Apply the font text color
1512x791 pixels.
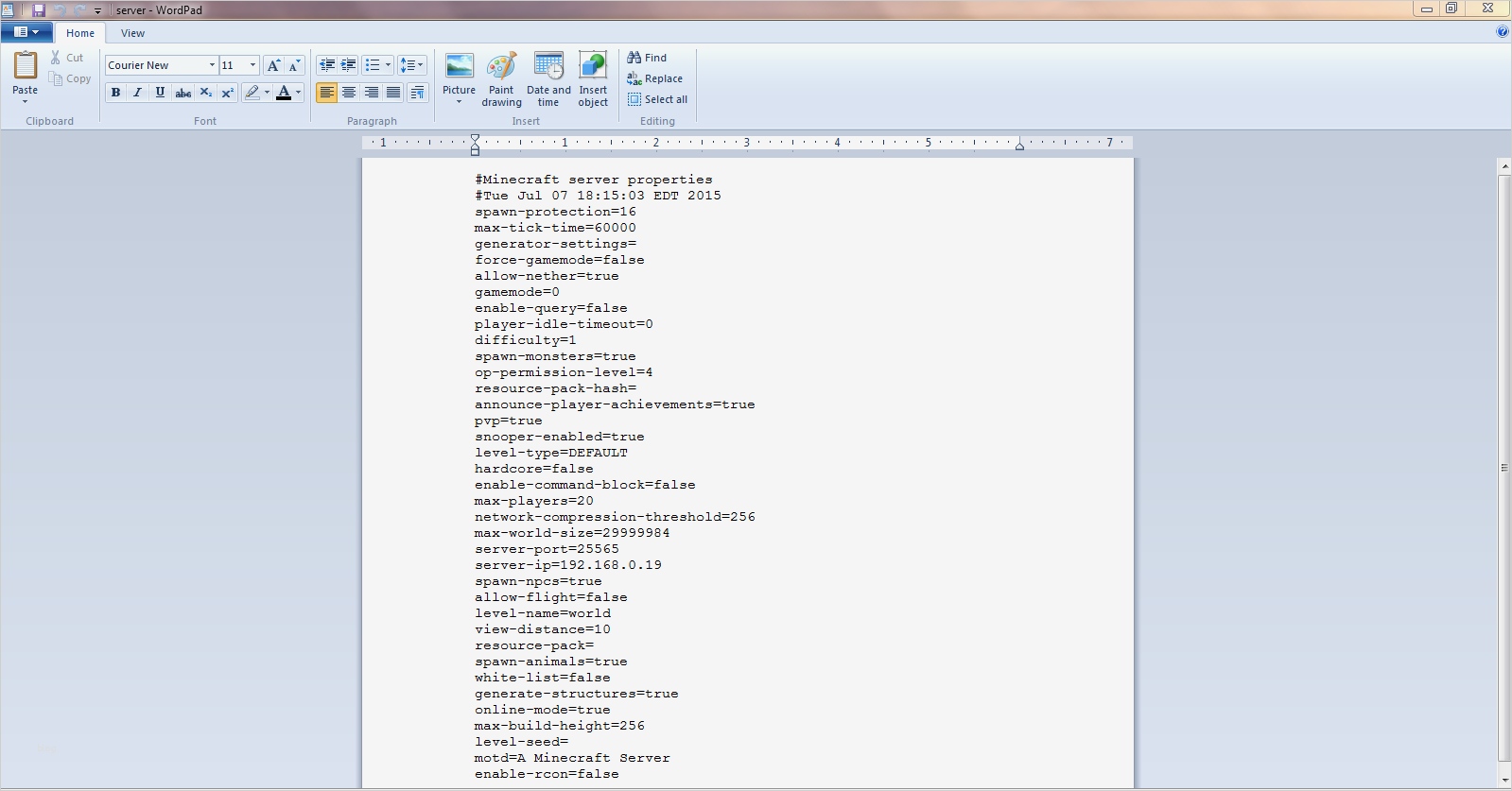click(x=284, y=93)
